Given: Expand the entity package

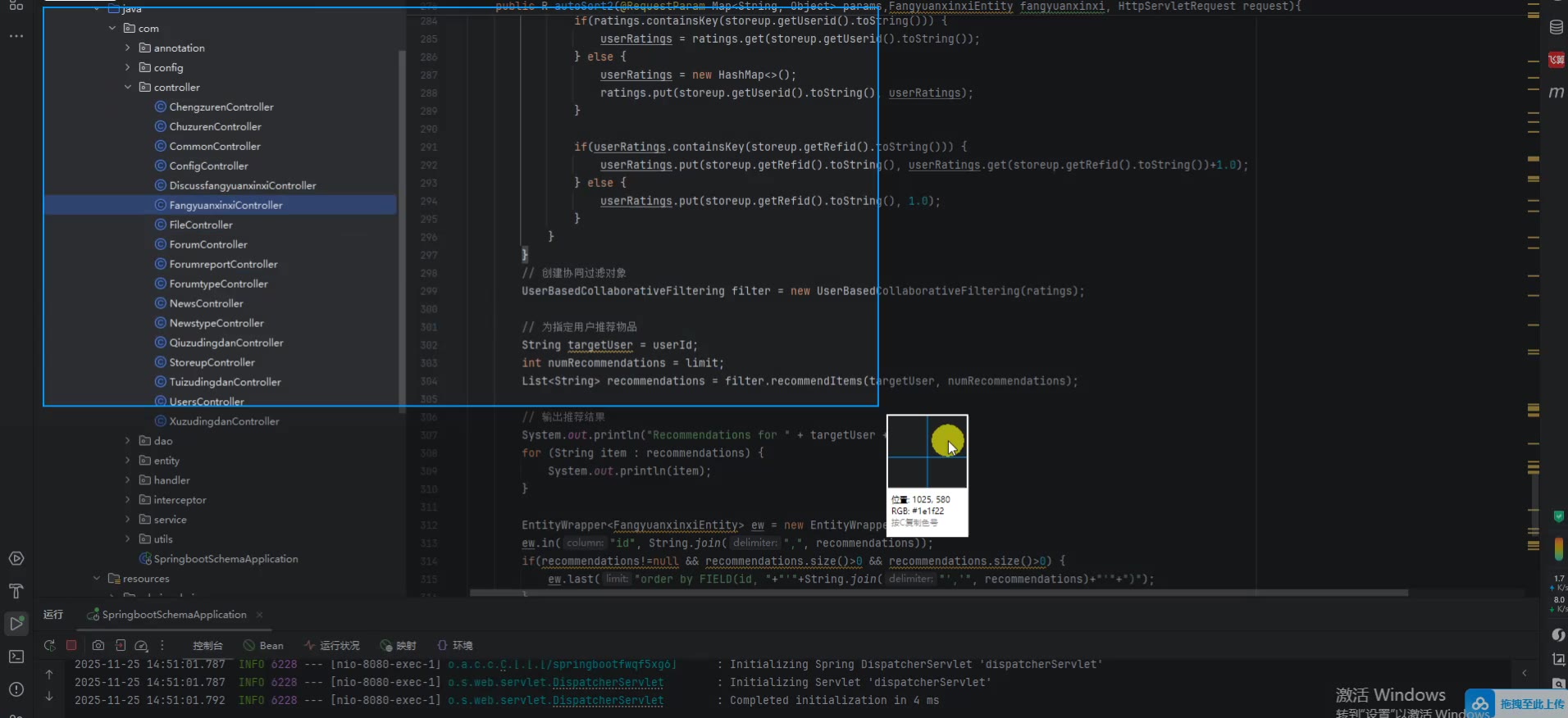Looking at the screenshot, I should coord(128,461).
